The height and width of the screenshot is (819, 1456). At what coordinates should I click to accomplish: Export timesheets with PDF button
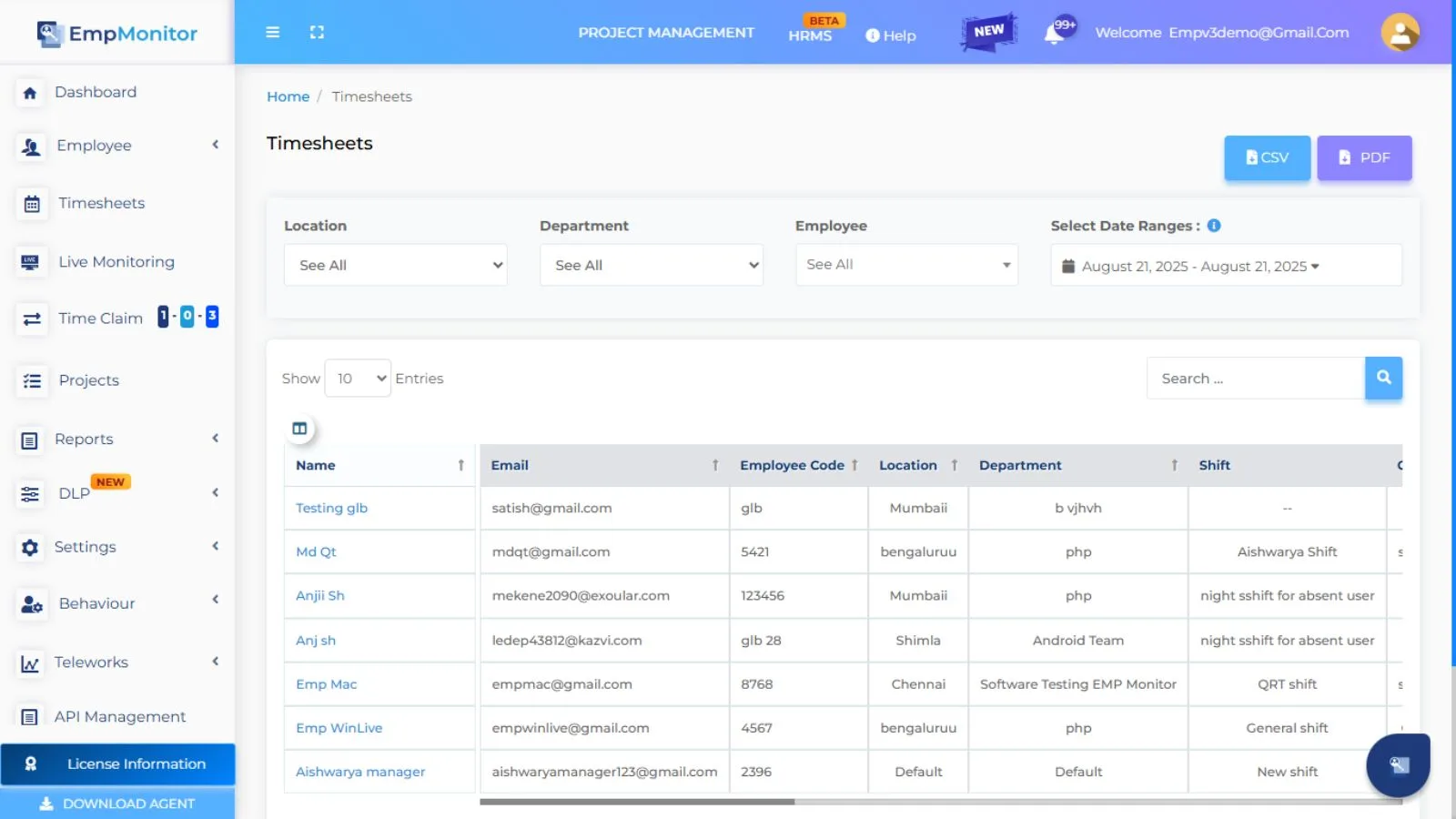1364,157
